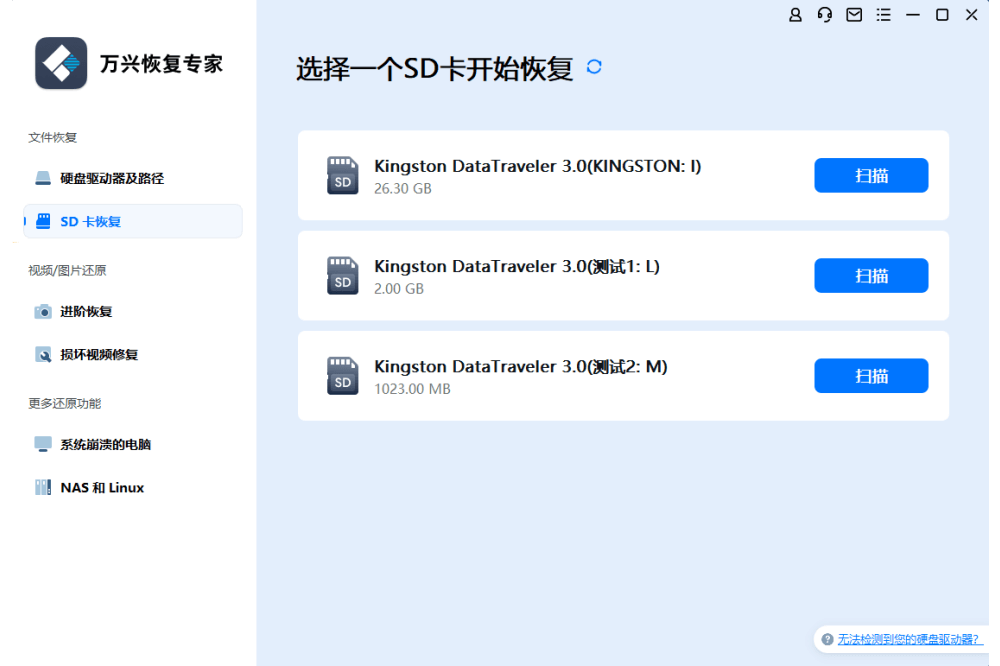The height and width of the screenshot is (666, 1000).
Task: Click the damaged video repair icon
Action: click(x=43, y=355)
